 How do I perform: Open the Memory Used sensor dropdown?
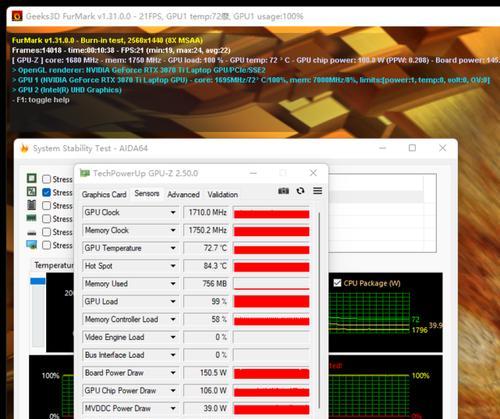(x=173, y=284)
